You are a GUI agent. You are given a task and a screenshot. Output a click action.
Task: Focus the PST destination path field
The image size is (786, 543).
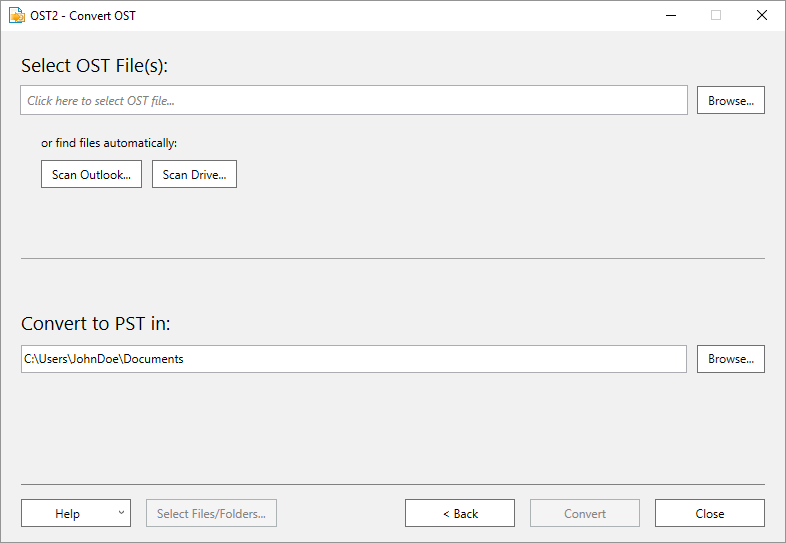click(353, 359)
